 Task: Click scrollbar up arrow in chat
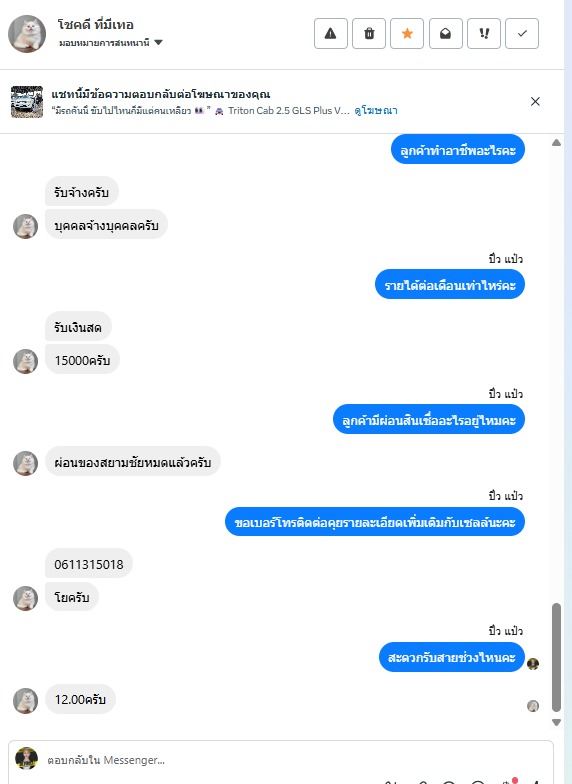pyautogui.click(x=556, y=143)
